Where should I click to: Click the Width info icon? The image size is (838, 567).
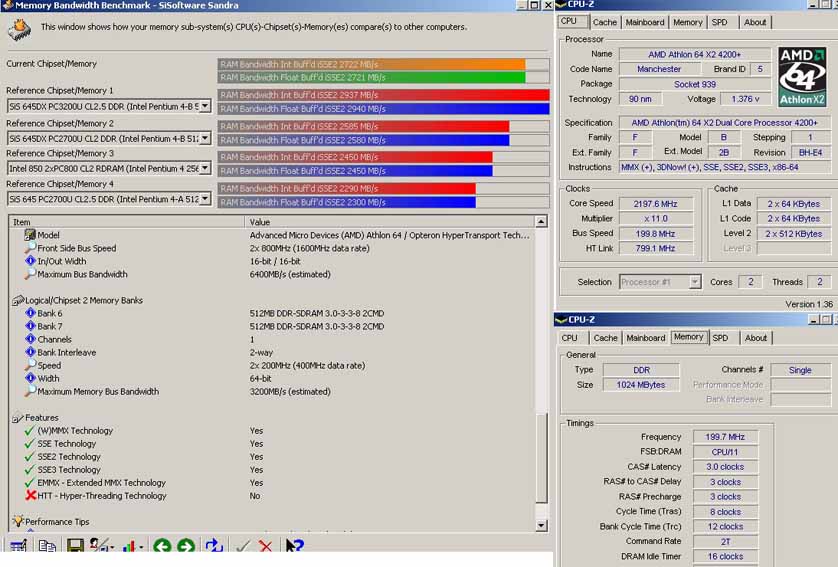point(30,378)
